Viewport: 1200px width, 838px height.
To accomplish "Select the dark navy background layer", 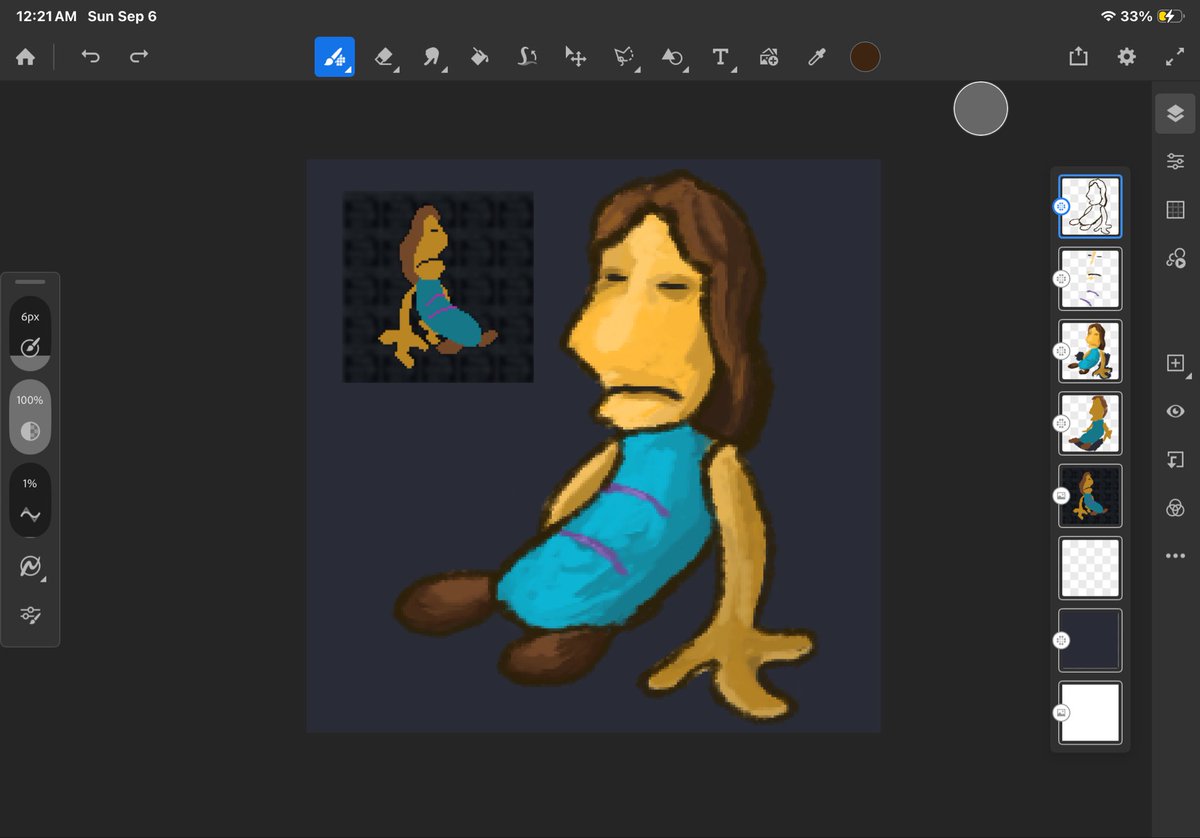I will [x=1090, y=640].
